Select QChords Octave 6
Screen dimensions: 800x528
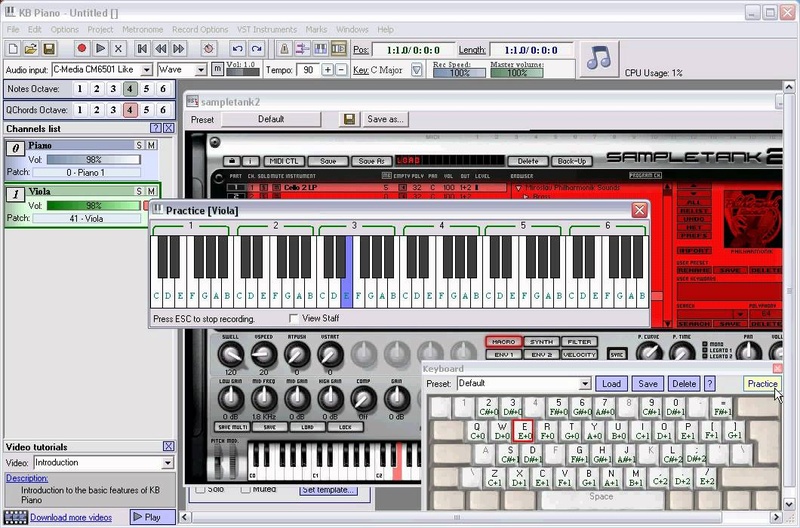[163, 110]
